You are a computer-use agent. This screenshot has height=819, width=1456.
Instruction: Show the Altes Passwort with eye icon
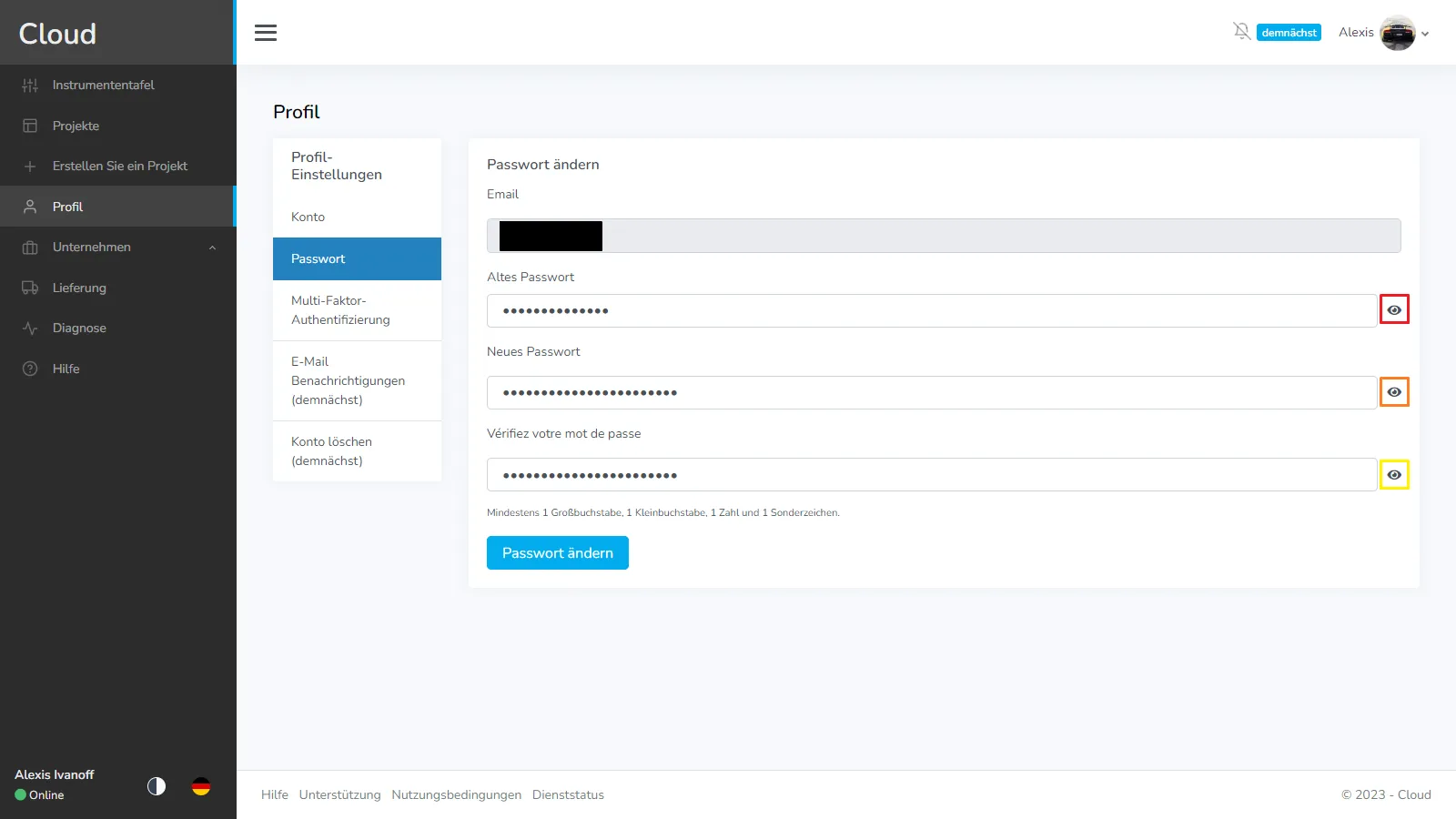tap(1394, 309)
